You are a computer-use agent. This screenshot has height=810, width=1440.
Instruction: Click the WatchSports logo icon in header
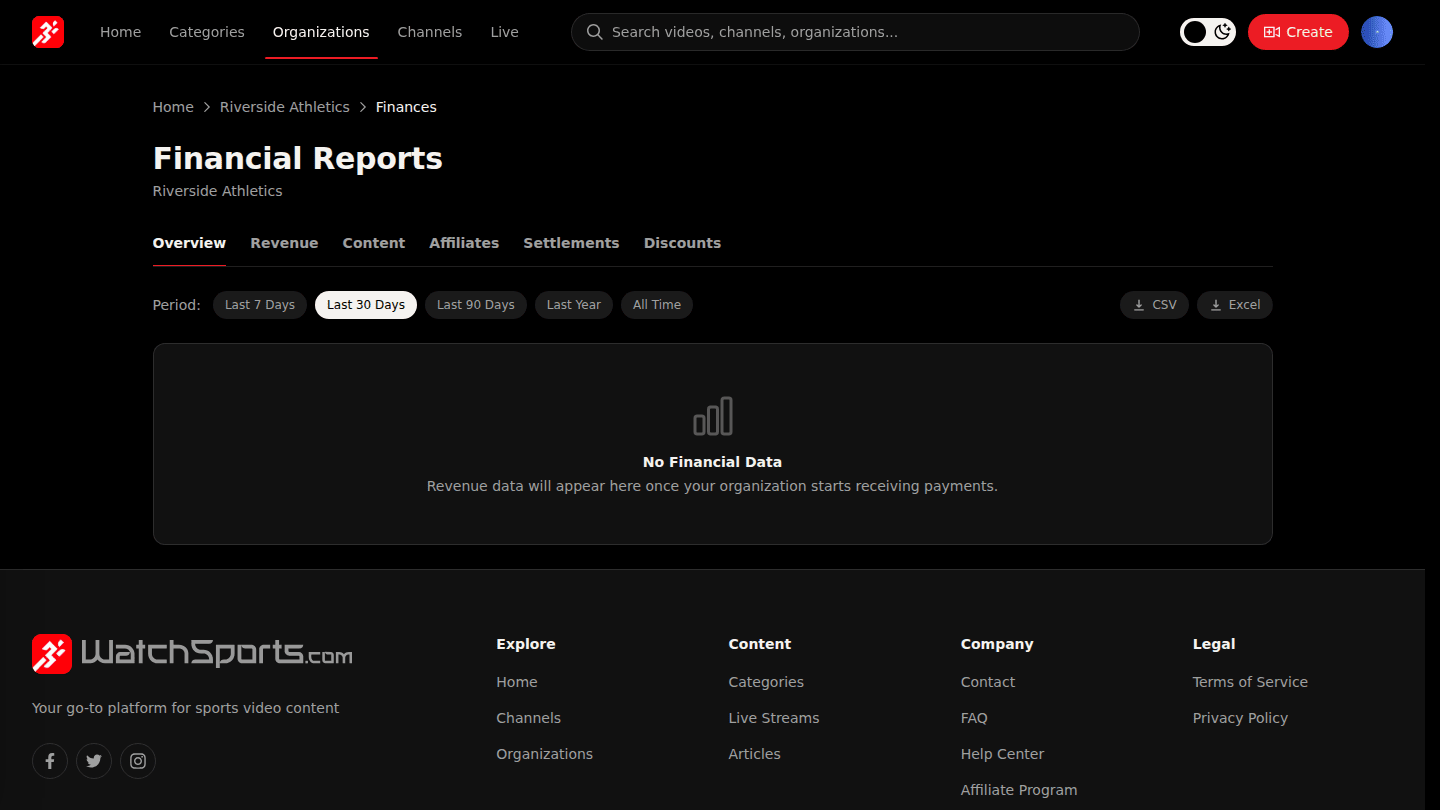pyautogui.click(x=48, y=32)
